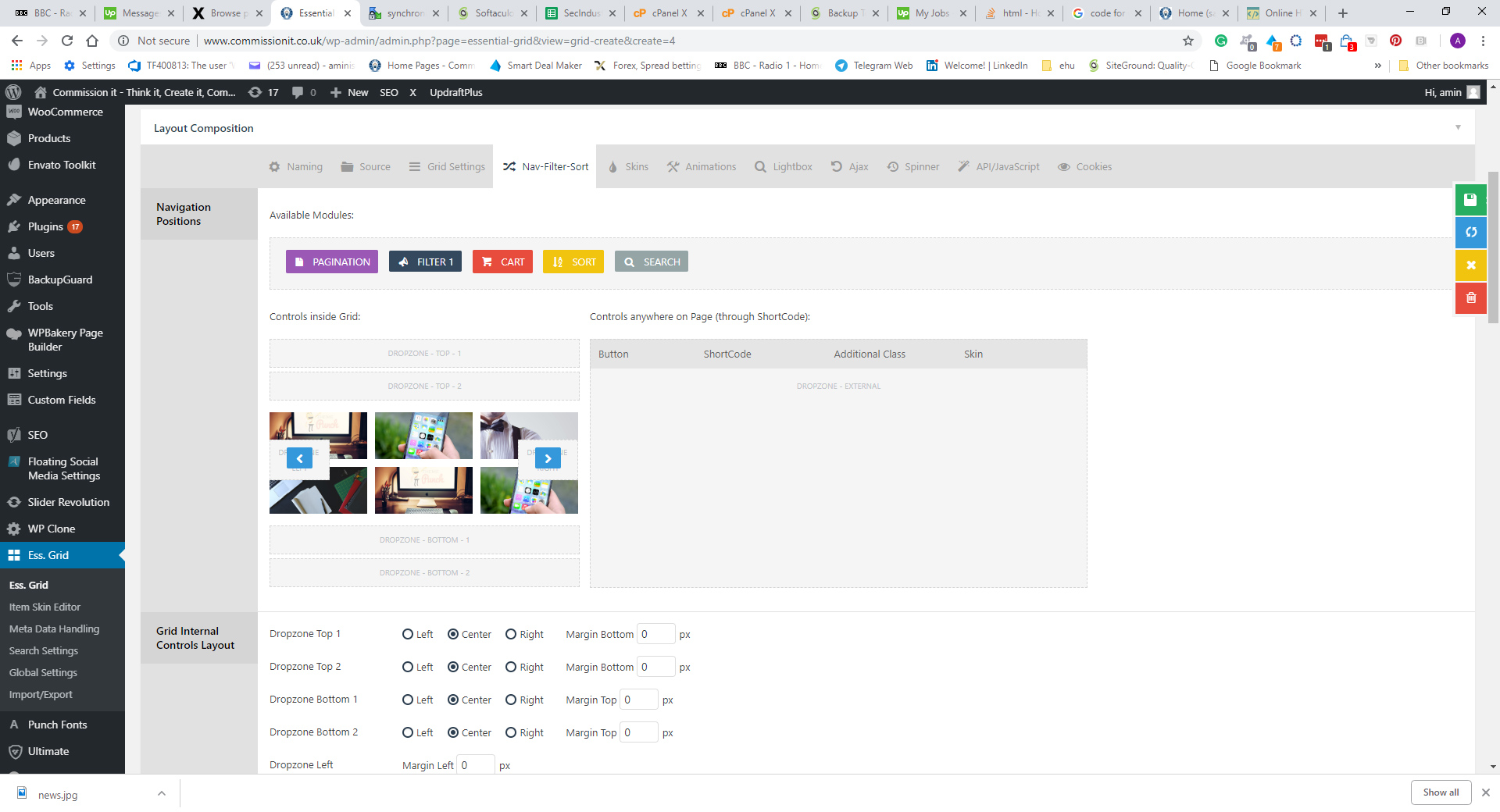Click the left arrow navigation icon in grid preview
Viewport: 1500px width, 812px height.
299,458
